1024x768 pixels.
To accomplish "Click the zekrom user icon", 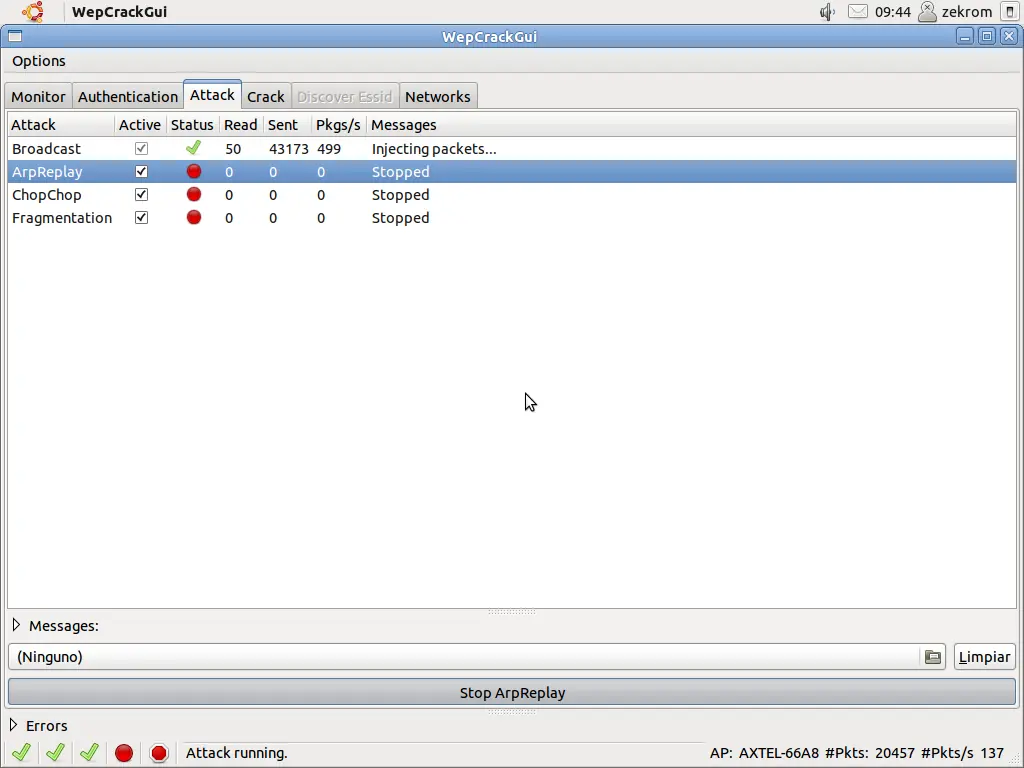I will pos(927,12).
